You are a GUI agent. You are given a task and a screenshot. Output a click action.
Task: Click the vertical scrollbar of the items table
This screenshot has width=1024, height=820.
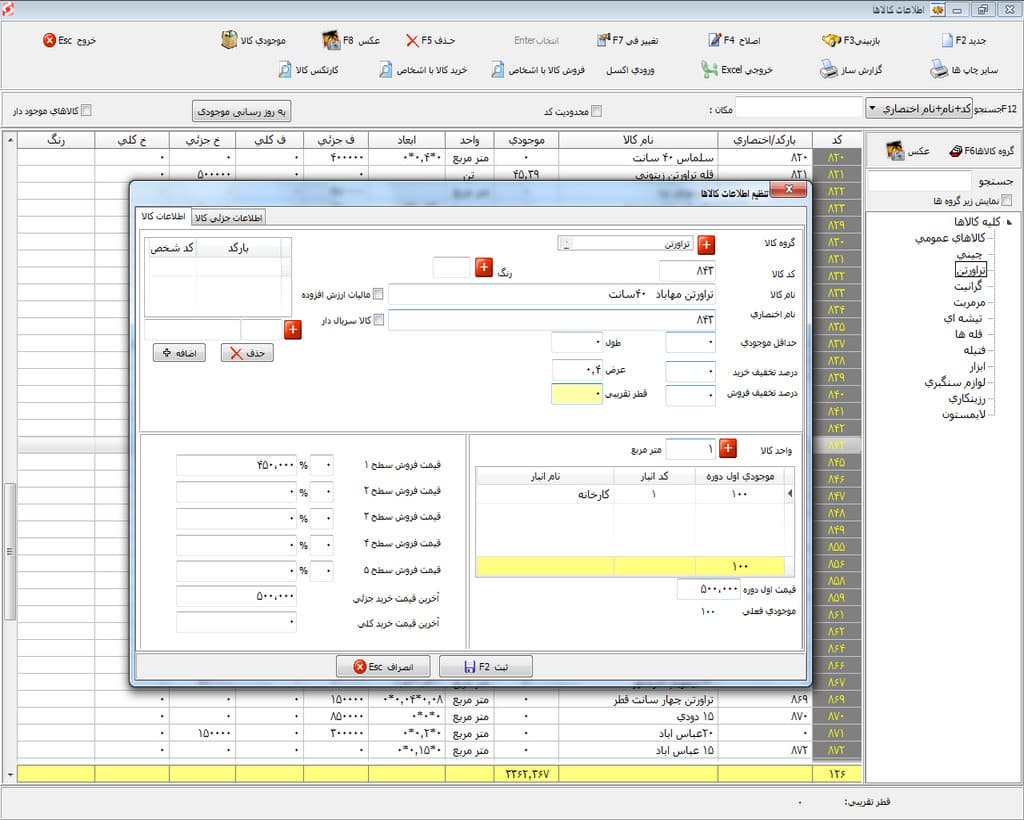9,550
